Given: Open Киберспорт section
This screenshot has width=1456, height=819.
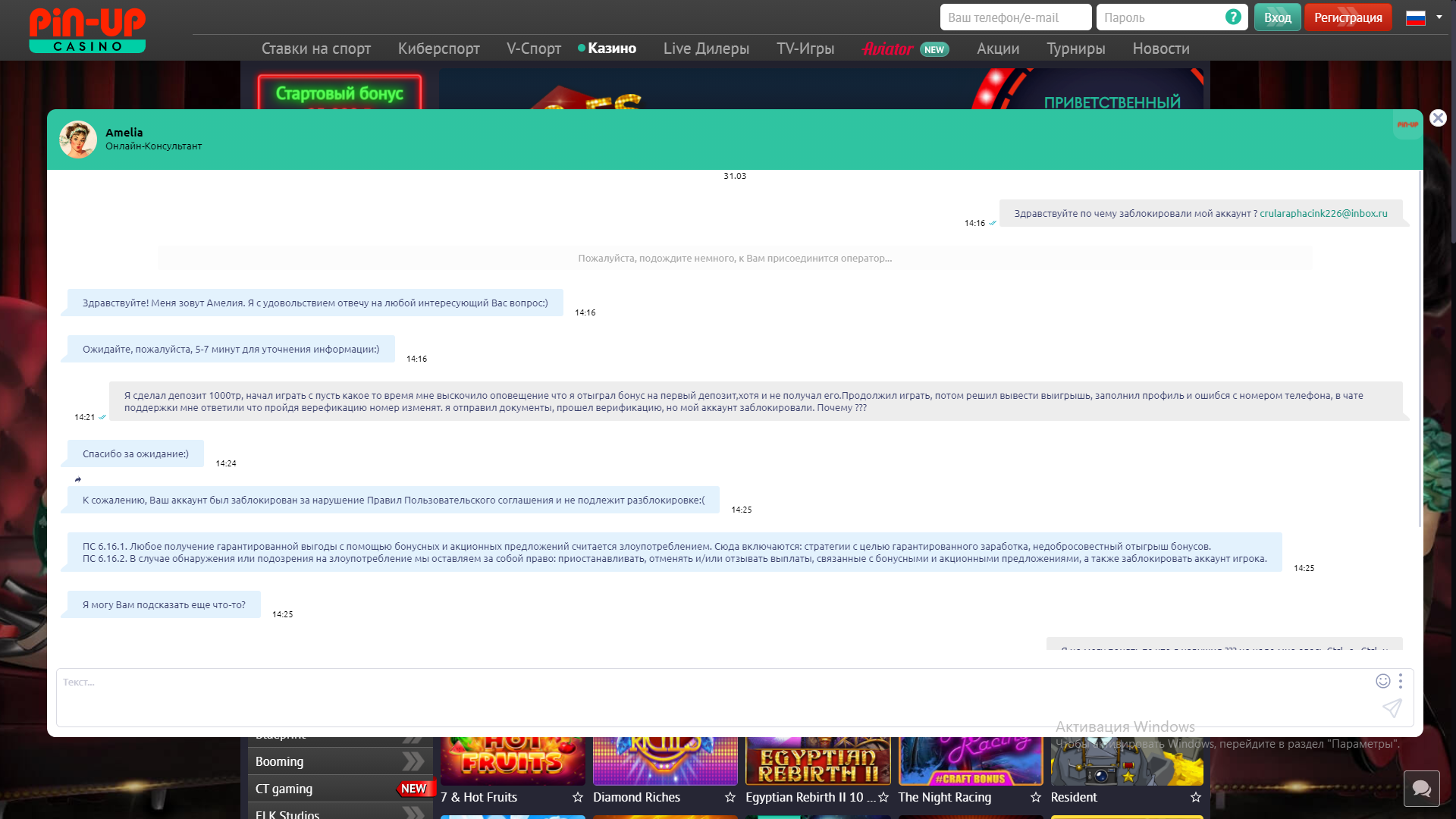Looking at the screenshot, I should click(439, 49).
